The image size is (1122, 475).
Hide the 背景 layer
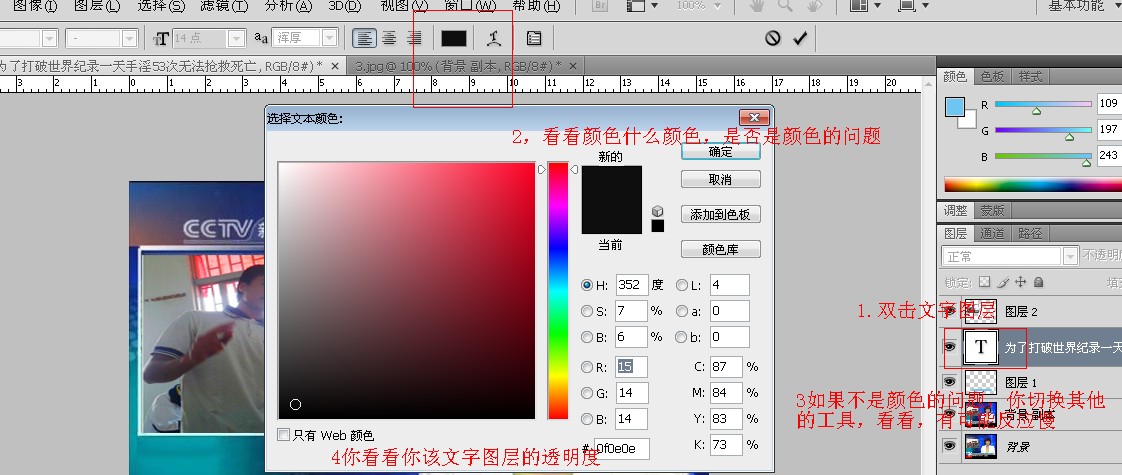pyautogui.click(x=950, y=446)
